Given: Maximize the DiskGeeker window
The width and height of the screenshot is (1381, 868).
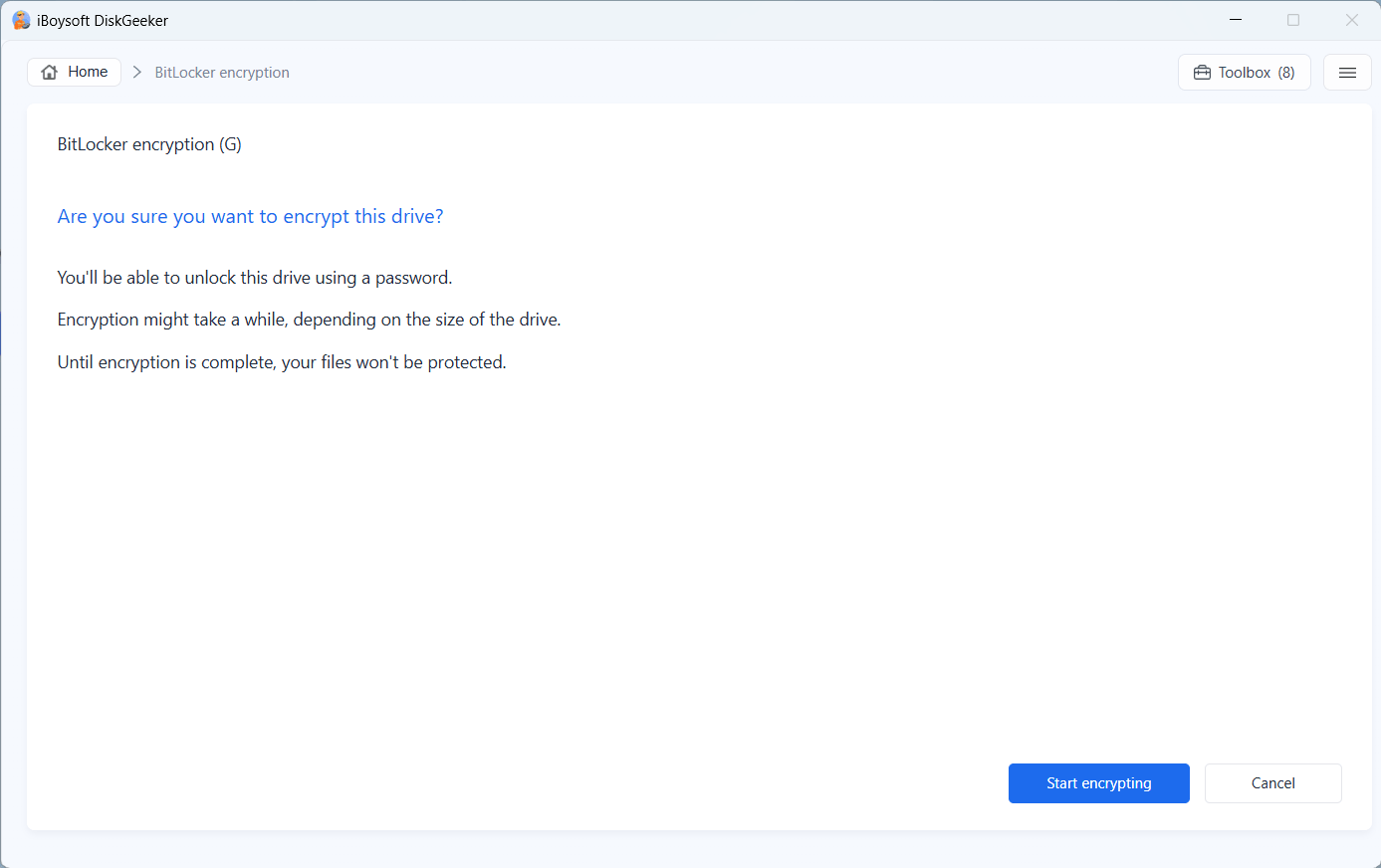Looking at the screenshot, I should 1293,20.
